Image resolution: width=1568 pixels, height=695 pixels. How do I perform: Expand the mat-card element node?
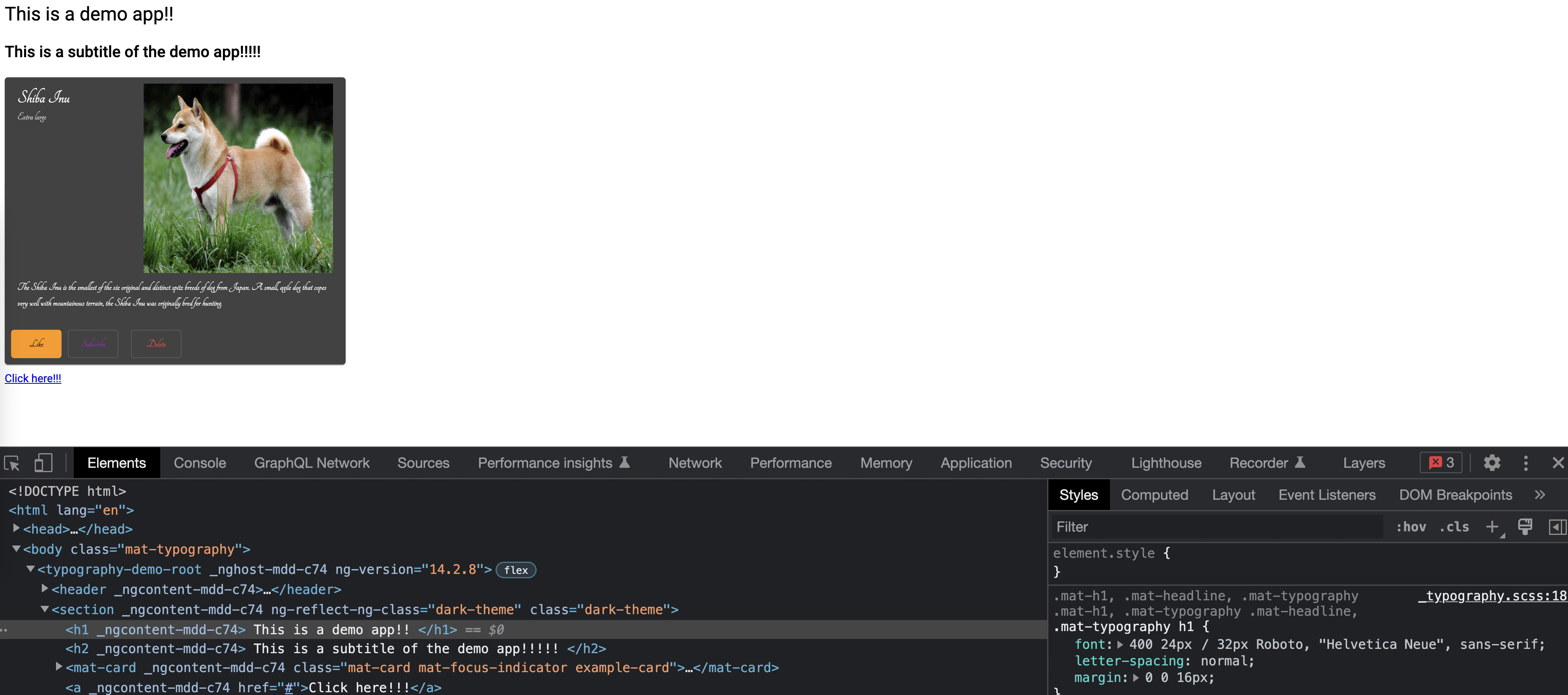coord(58,667)
